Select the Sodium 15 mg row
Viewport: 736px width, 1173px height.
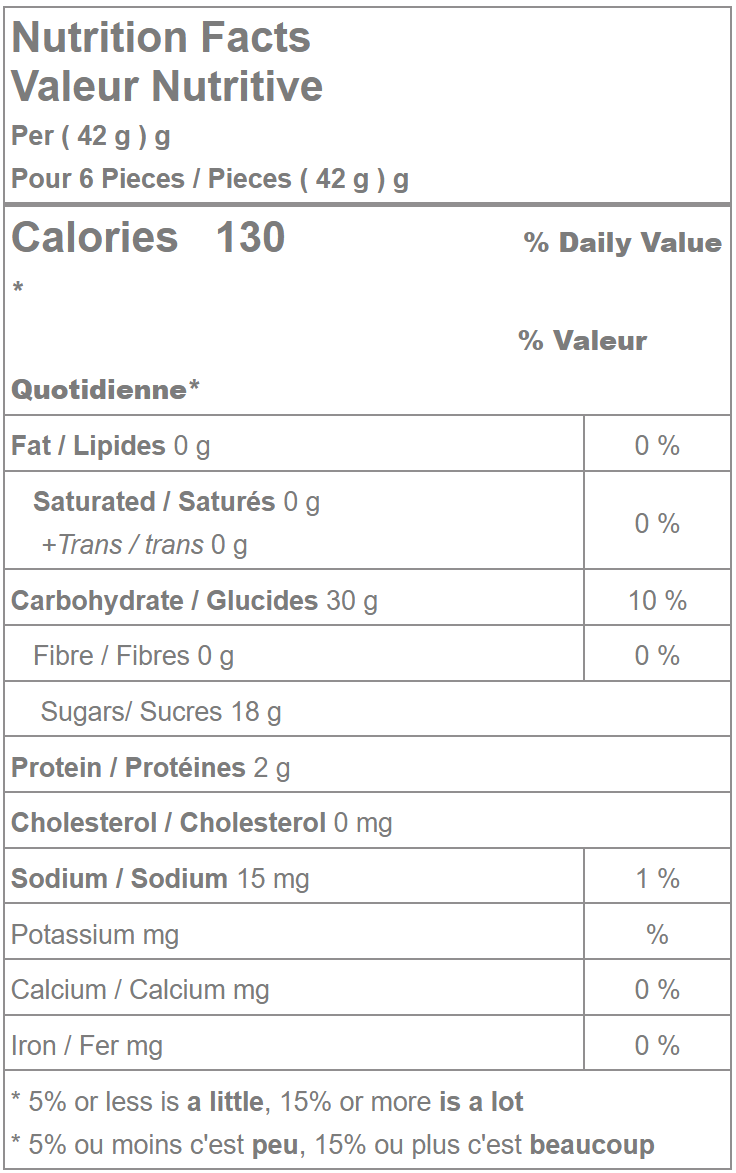(x=160, y=879)
